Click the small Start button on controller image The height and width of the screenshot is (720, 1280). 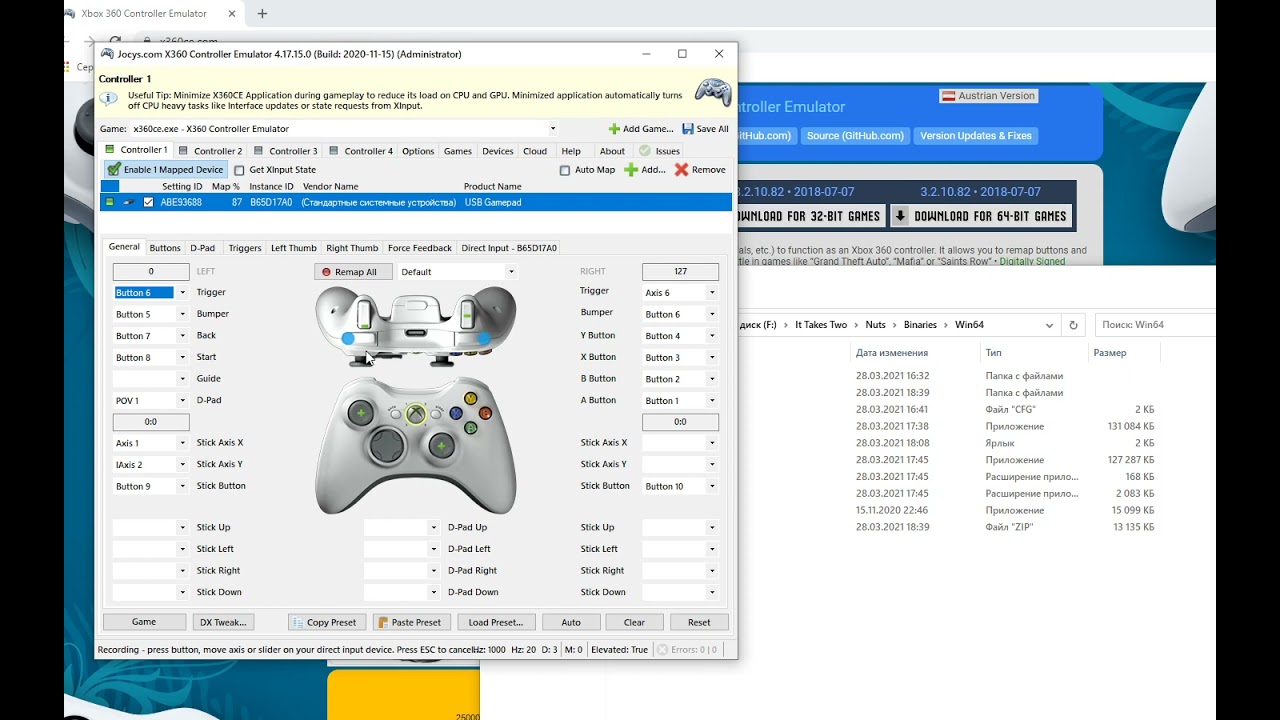(x=437, y=413)
